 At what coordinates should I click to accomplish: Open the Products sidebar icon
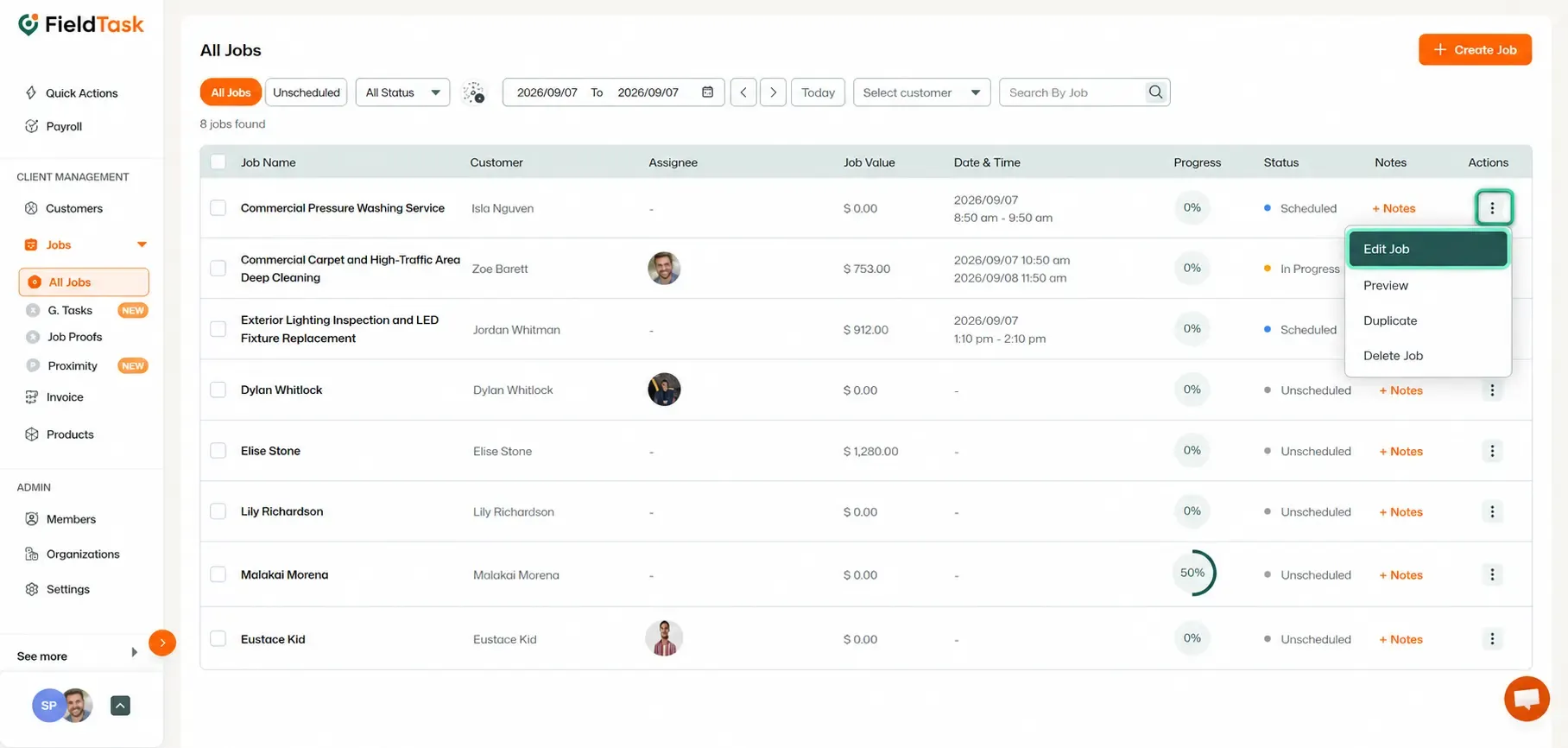[32, 434]
